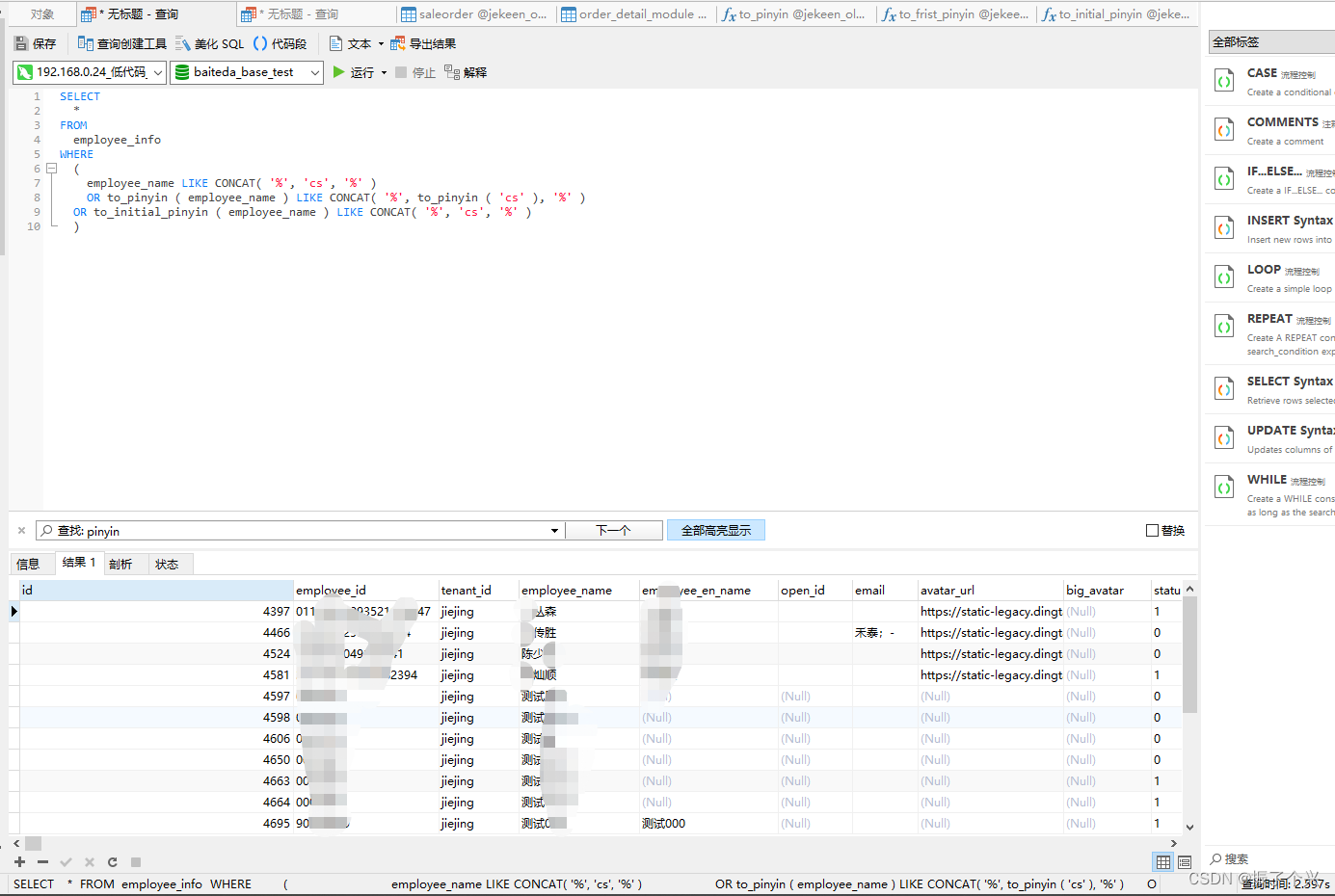Click the CASE snippet icon

click(1224, 81)
